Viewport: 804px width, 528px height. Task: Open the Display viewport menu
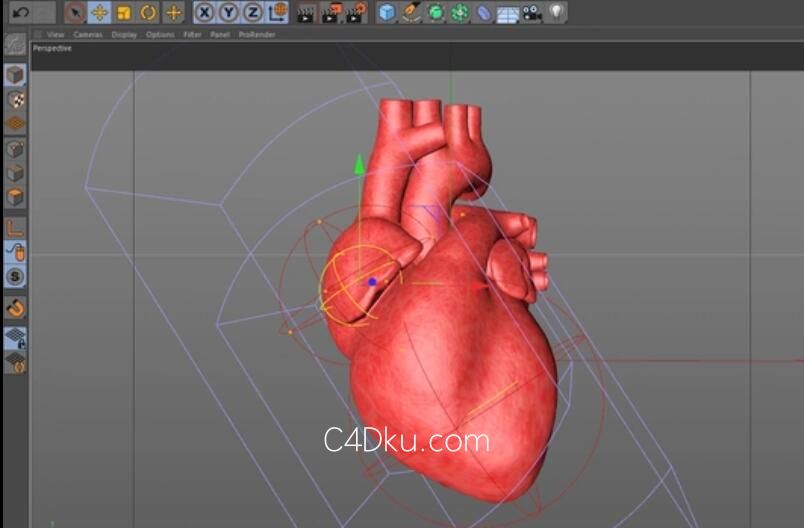pos(124,34)
